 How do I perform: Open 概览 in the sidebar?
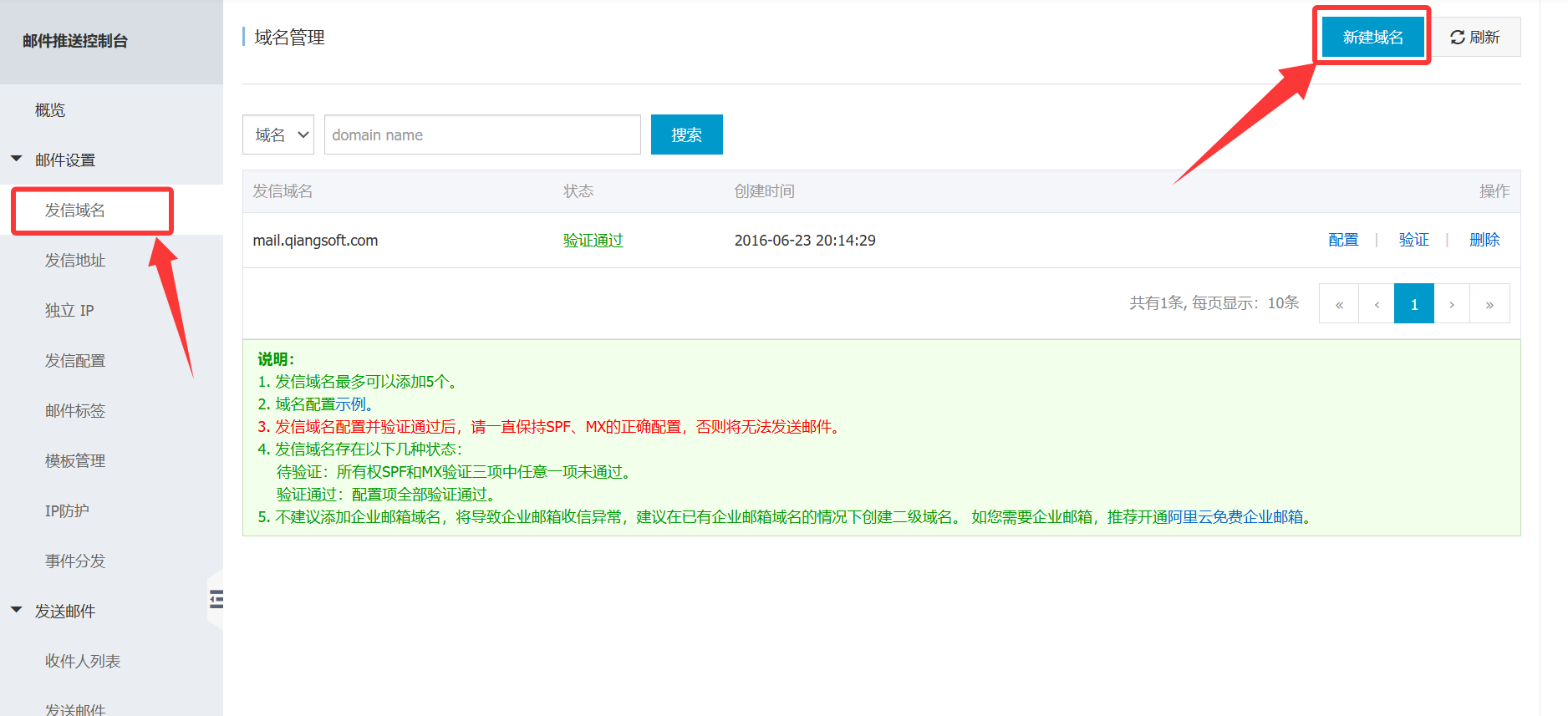[x=50, y=109]
